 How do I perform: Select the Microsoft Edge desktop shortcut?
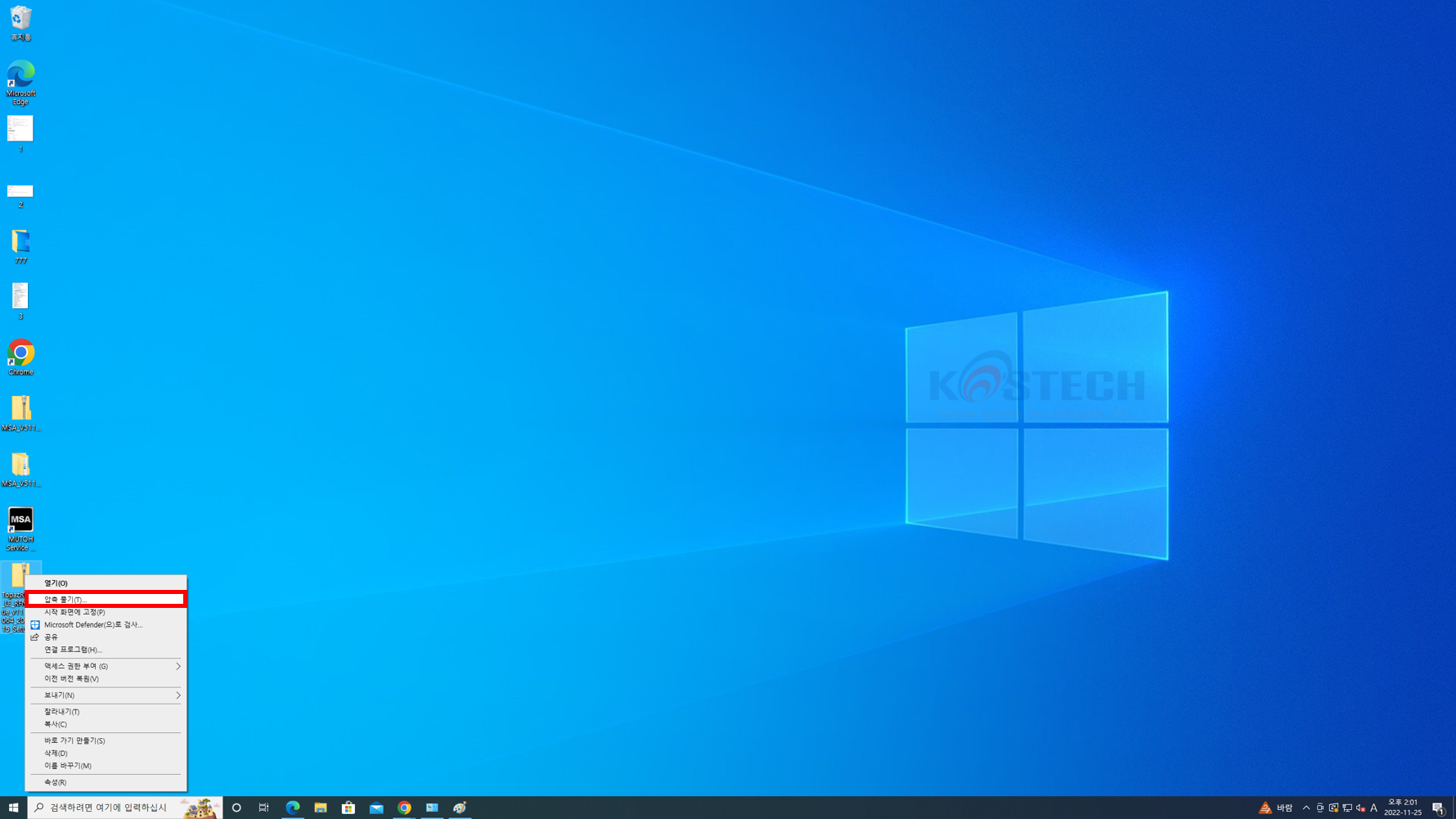[x=20, y=82]
